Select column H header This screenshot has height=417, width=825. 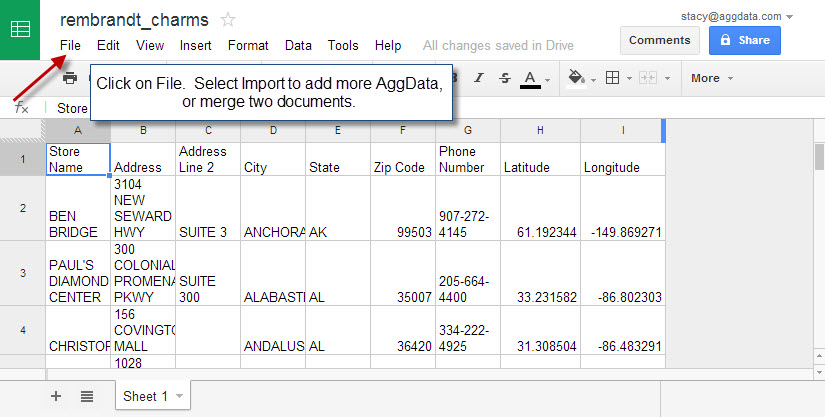[540, 130]
